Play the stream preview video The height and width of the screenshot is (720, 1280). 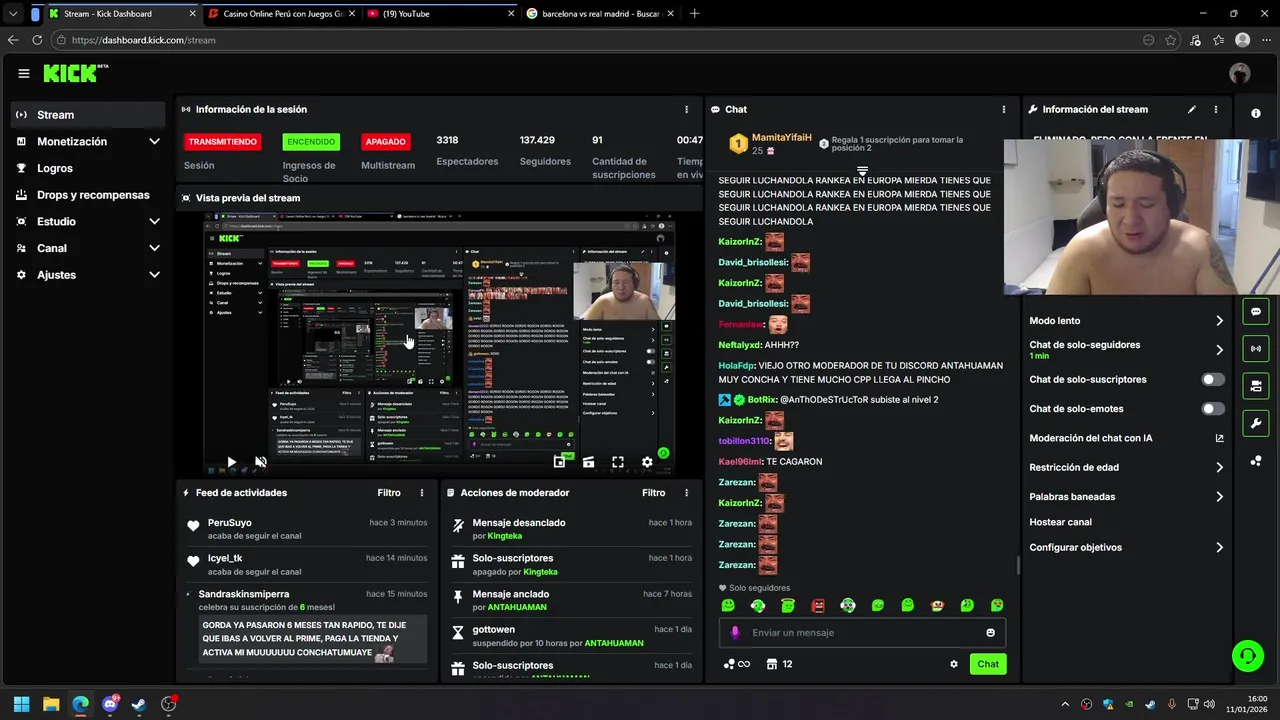coord(231,462)
